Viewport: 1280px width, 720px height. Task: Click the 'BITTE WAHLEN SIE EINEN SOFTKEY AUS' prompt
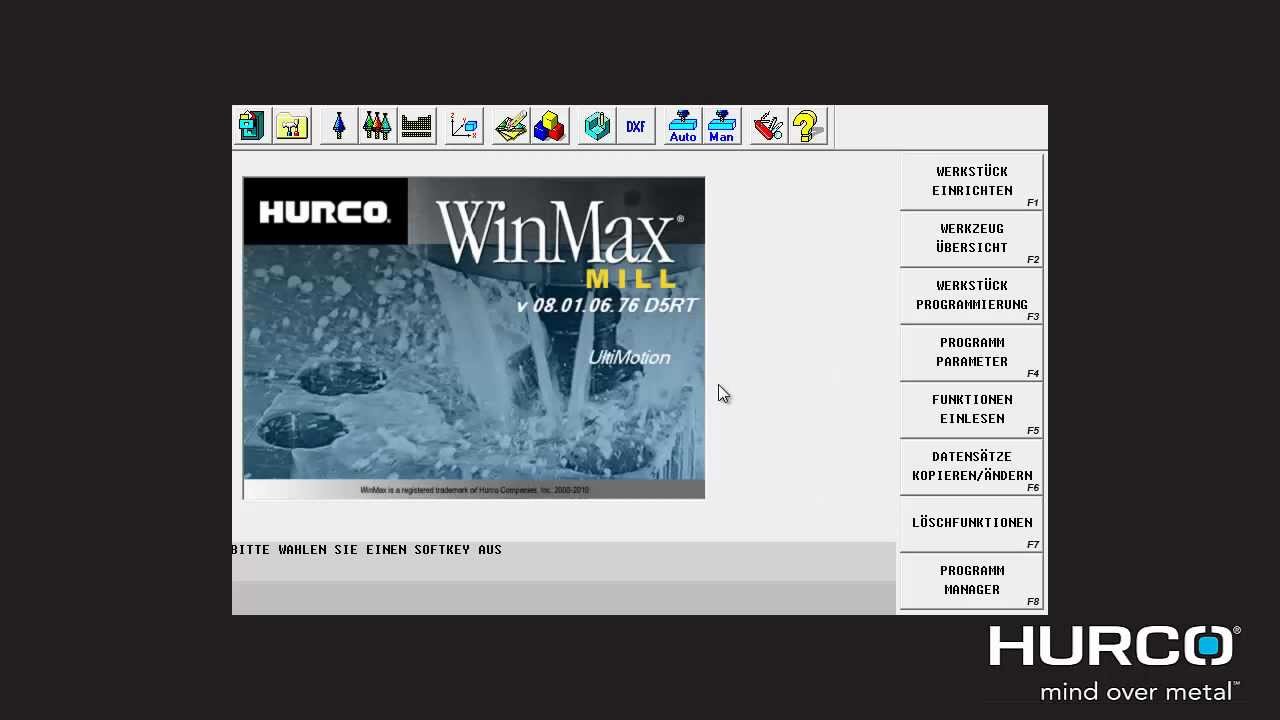pyautogui.click(x=367, y=550)
